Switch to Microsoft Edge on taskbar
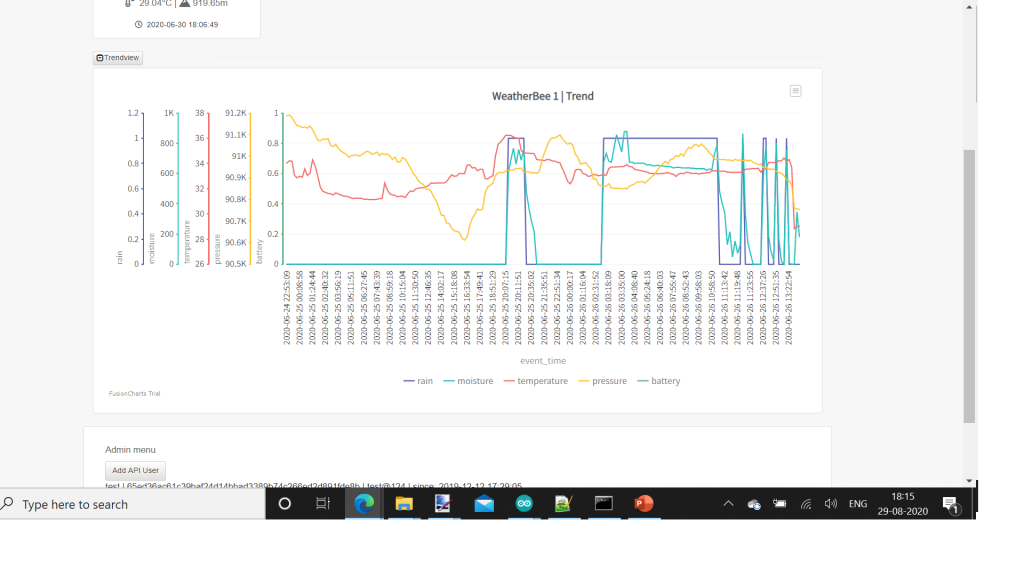 [x=363, y=504]
